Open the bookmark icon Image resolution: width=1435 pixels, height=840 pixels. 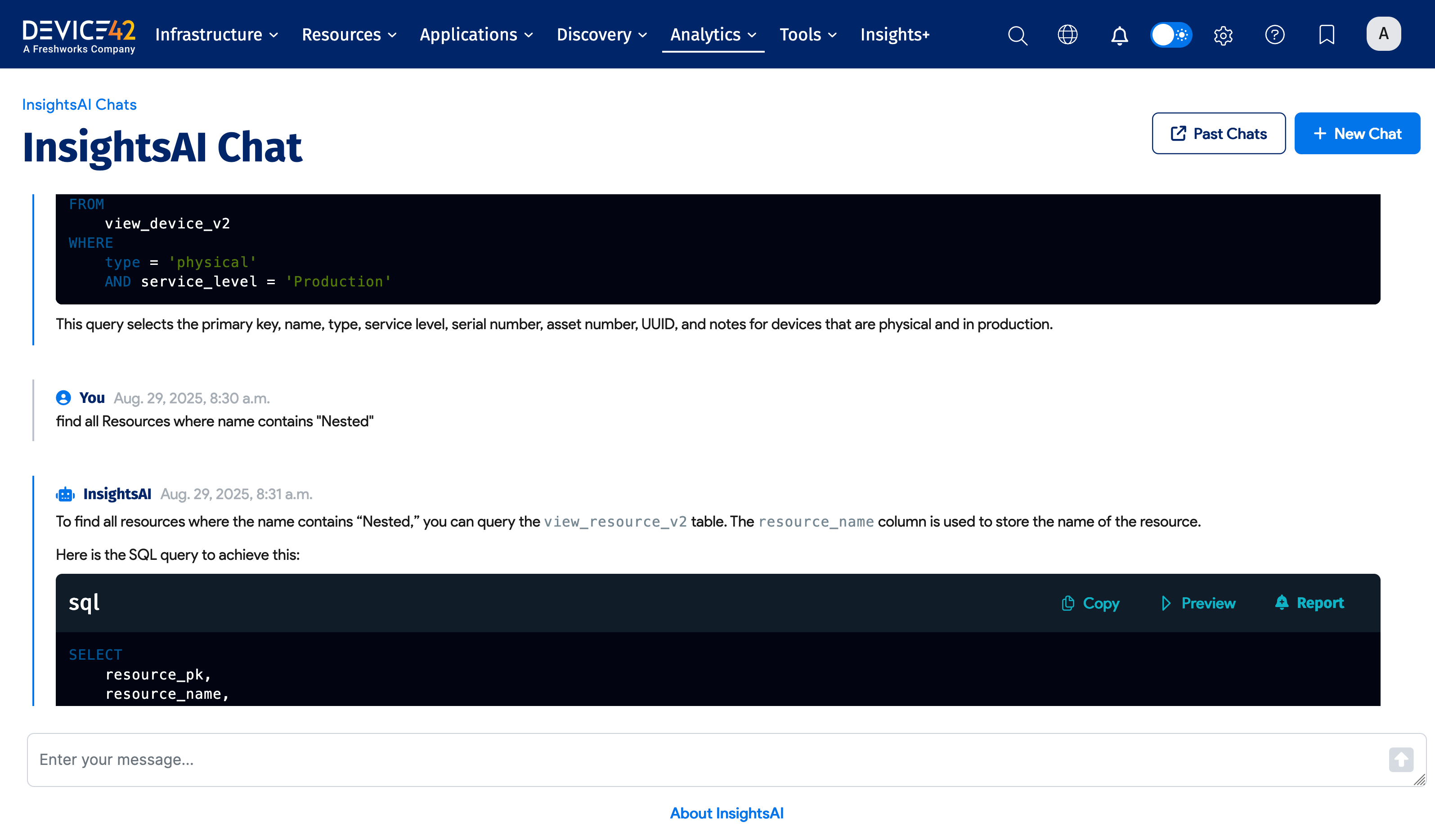coord(1326,35)
